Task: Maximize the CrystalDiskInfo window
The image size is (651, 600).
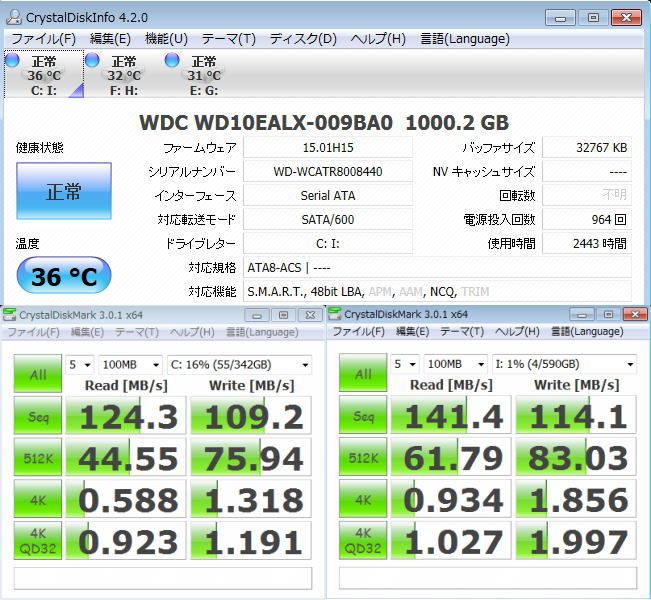Action: (x=593, y=17)
